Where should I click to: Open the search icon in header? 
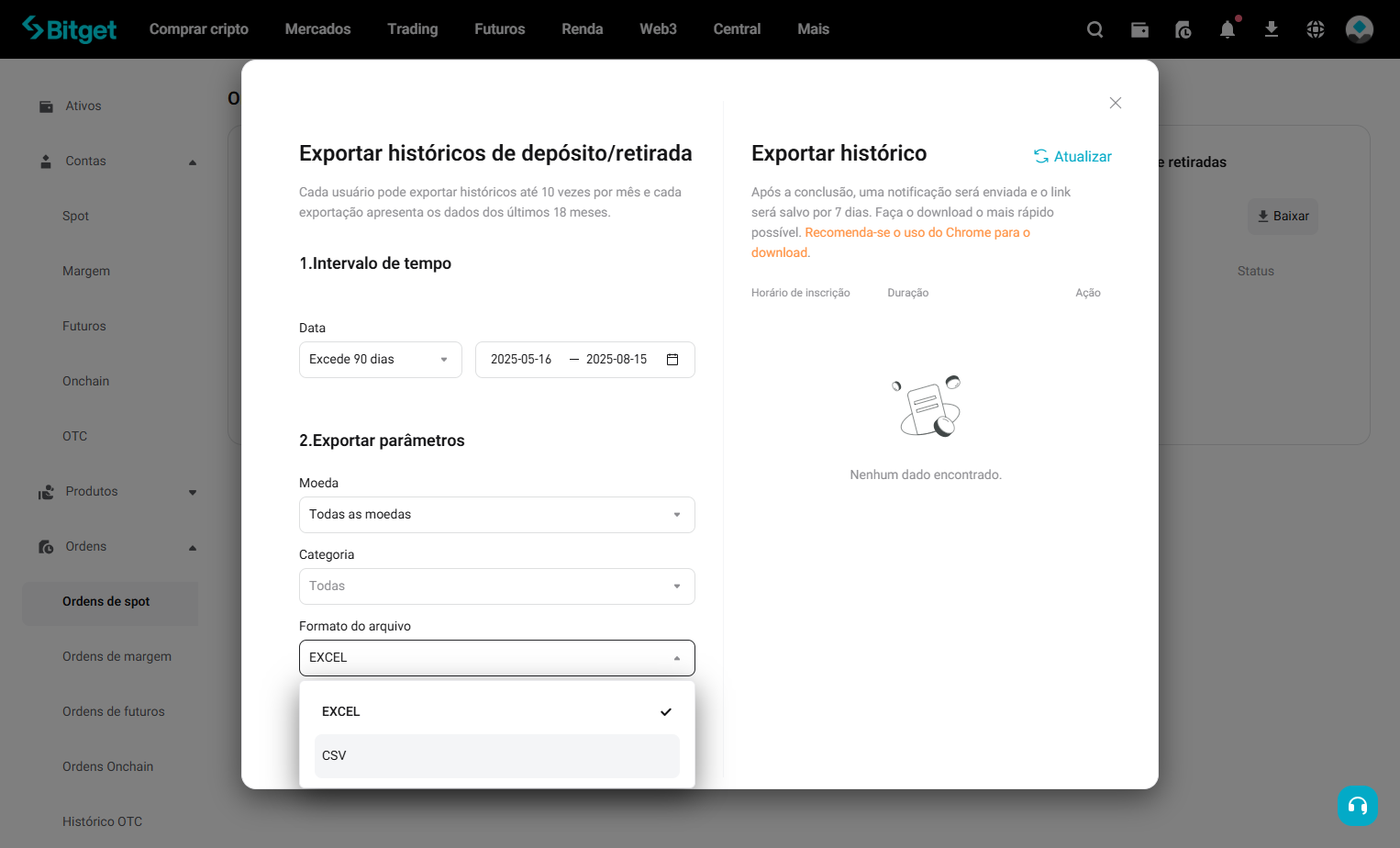(x=1095, y=29)
